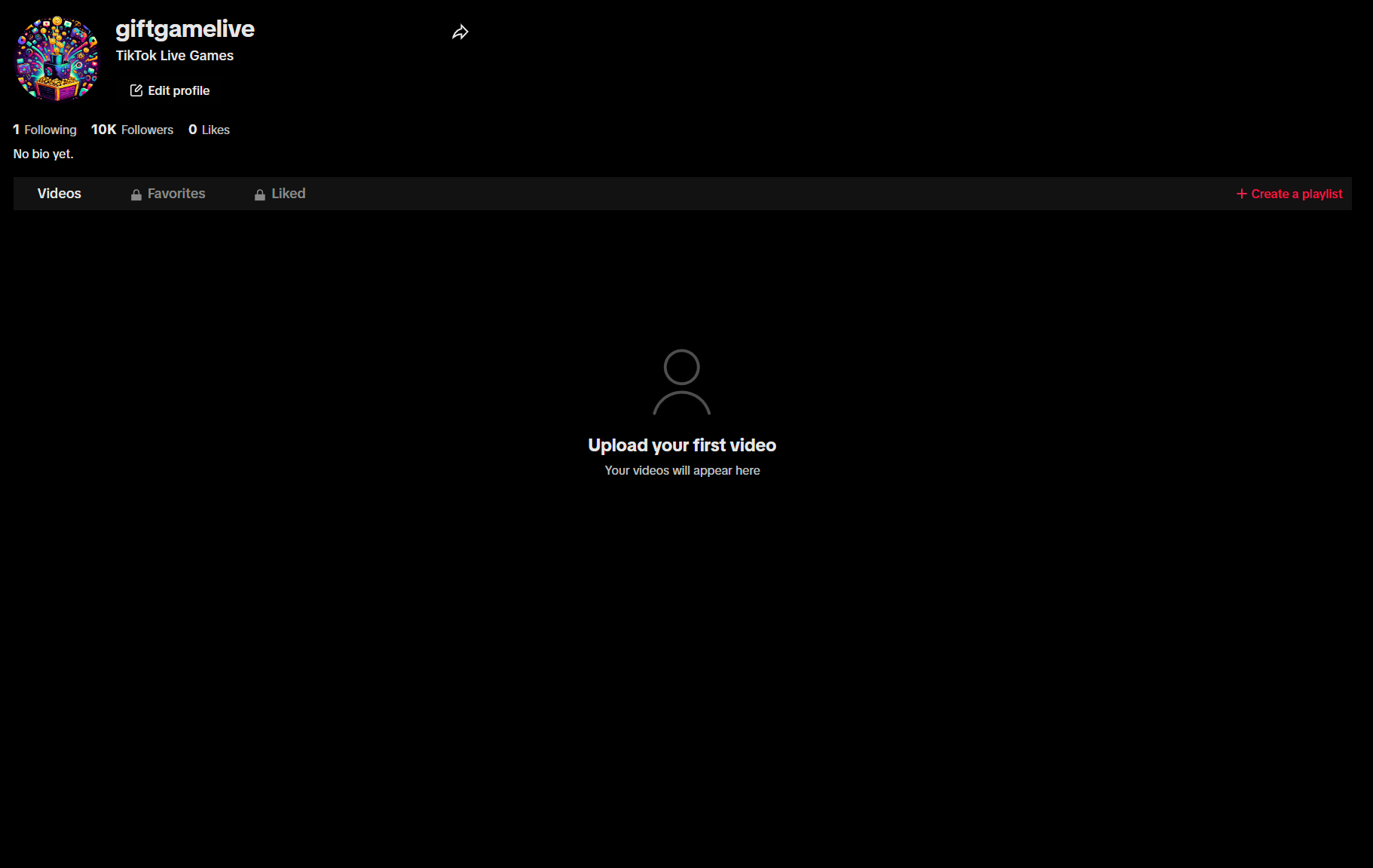This screenshot has width=1373, height=868.
Task: Click Create a playlist
Action: pos(1289,194)
